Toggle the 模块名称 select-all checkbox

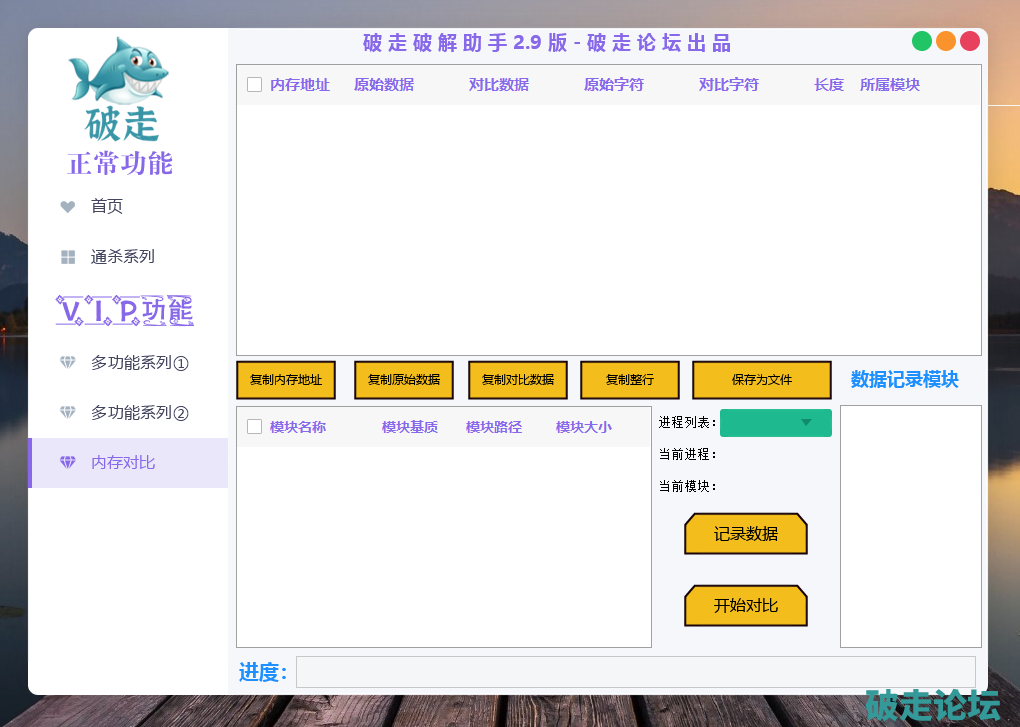click(x=255, y=427)
